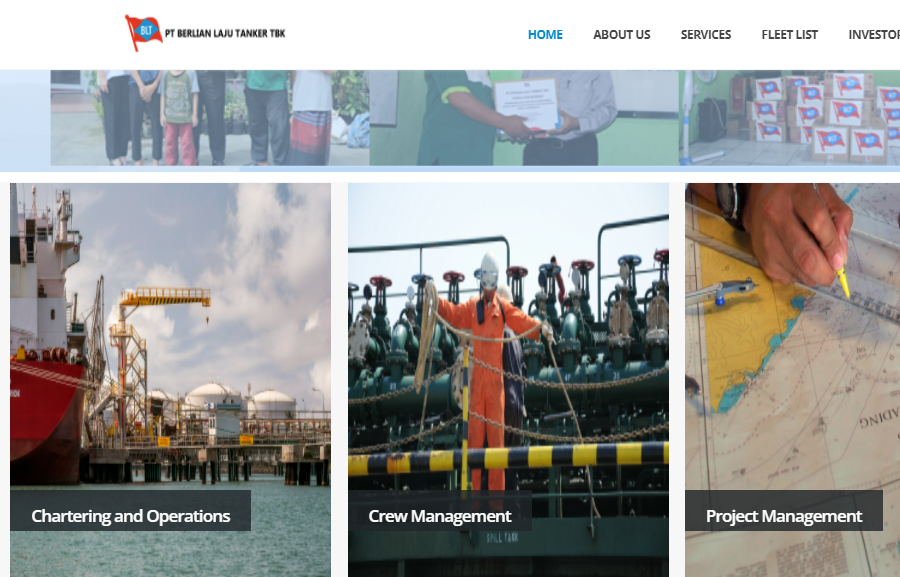The image size is (900, 577).
Task: Select the Project Management label
Action: pos(783,516)
